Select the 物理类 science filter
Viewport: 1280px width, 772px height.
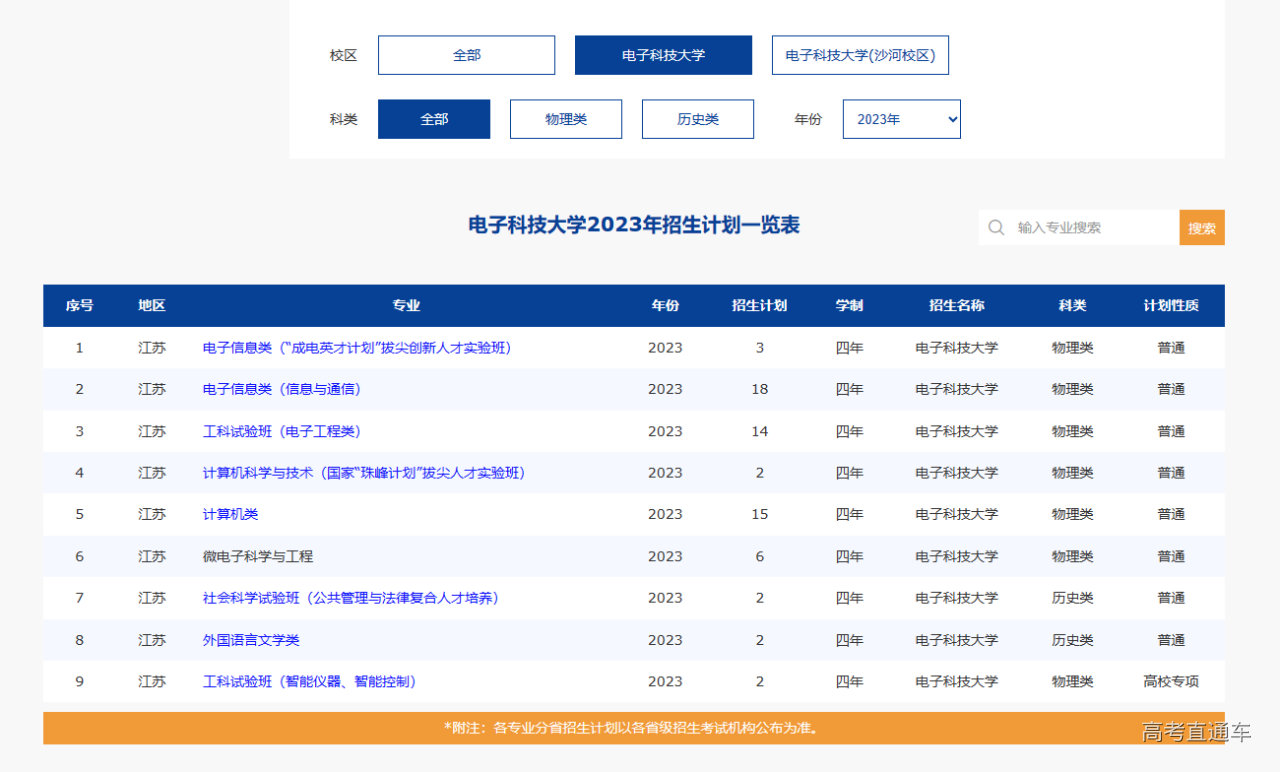coord(566,118)
